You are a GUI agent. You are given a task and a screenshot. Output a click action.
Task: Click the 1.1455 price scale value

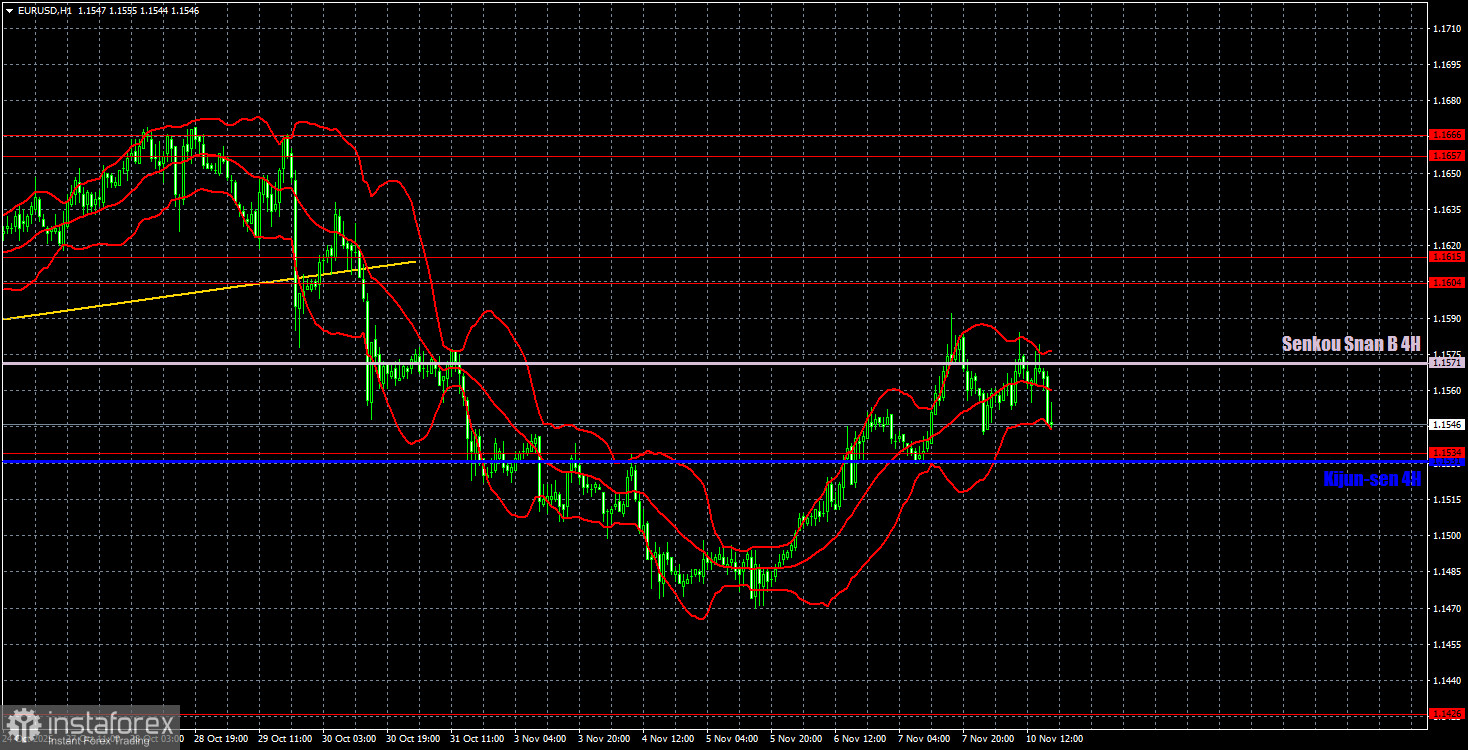tap(1446, 645)
